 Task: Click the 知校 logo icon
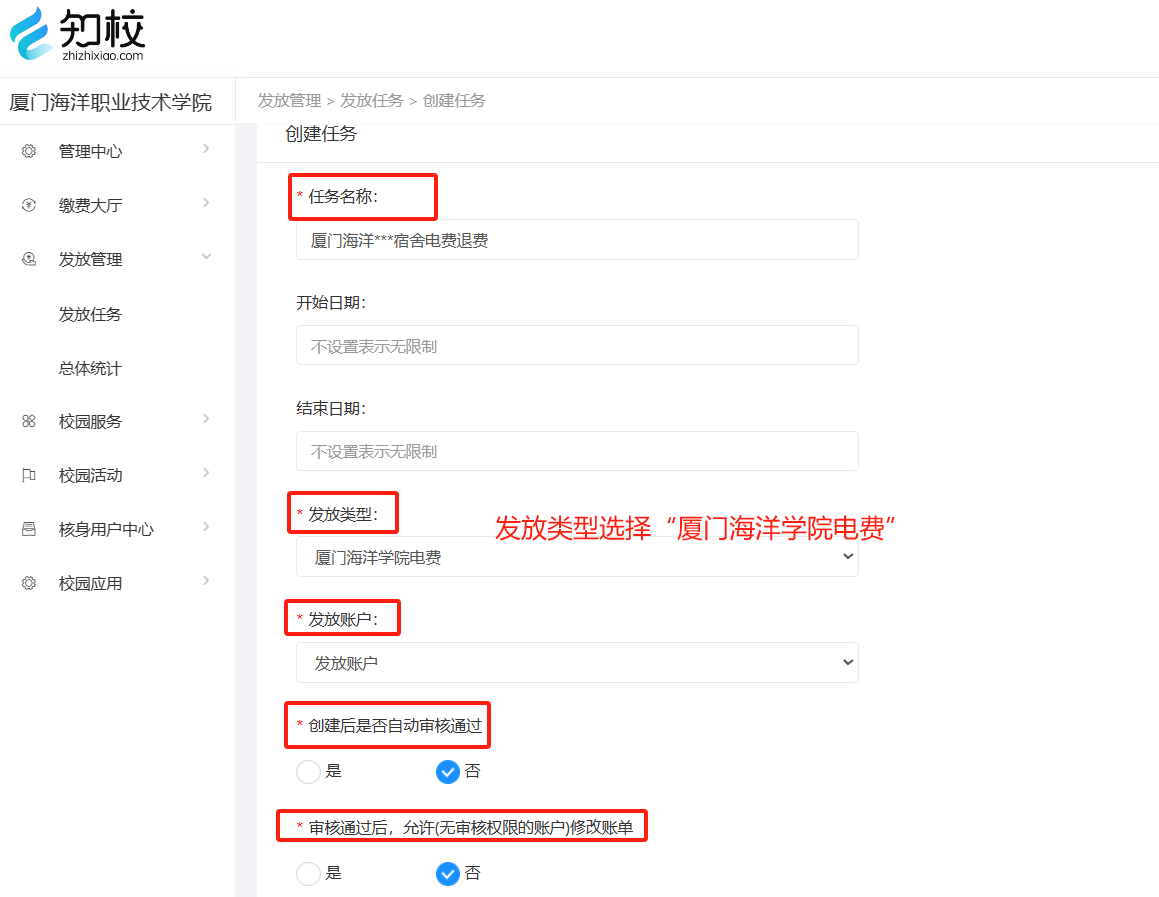(31, 33)
